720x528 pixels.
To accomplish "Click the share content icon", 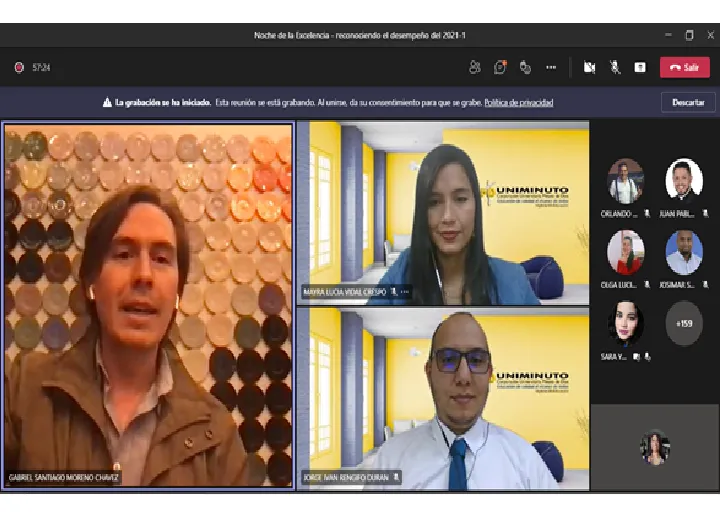I will [640, 67].
